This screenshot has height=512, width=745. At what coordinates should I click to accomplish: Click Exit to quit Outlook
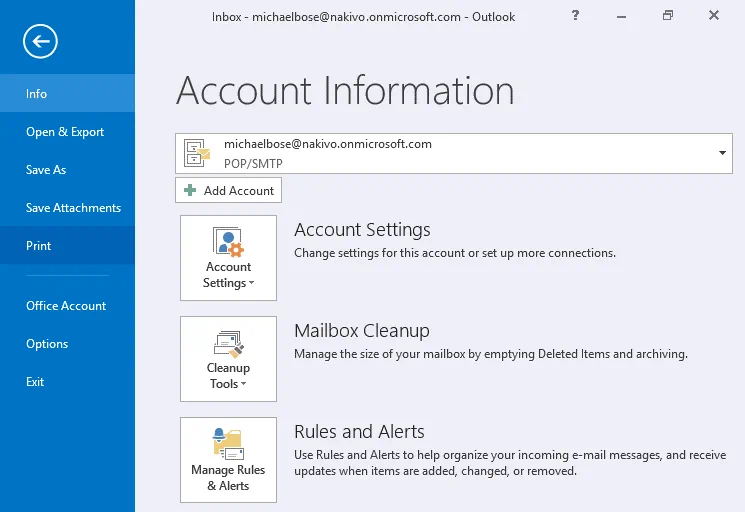(x=35, y=382)
